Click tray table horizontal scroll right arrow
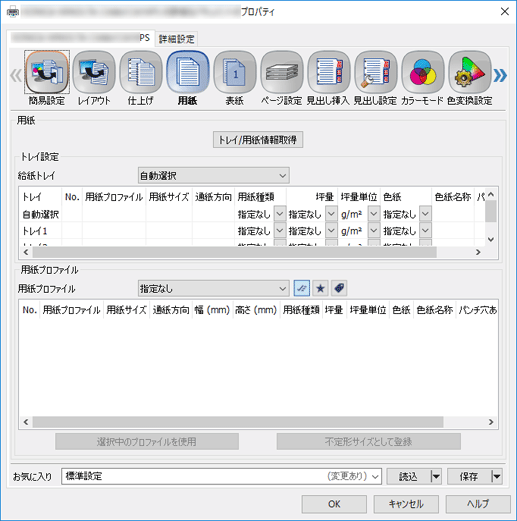517x521 pixels. click(x=478, y=252)
